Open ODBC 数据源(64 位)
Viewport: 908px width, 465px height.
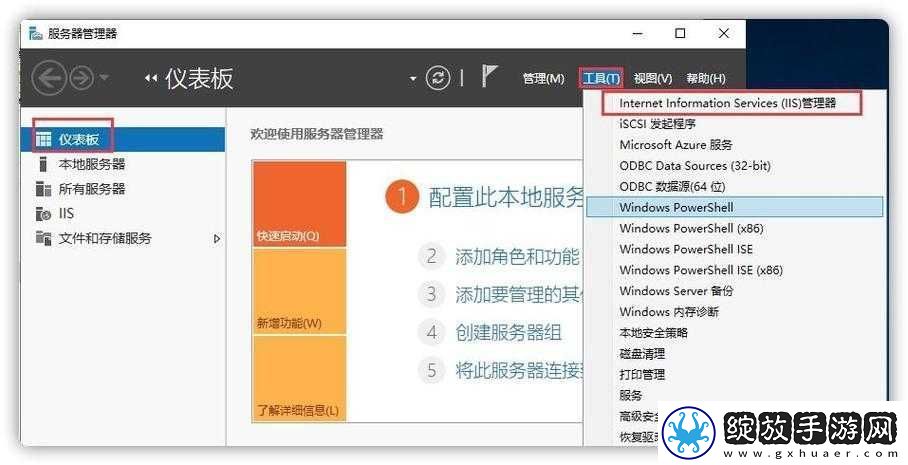tap(672, 186)
